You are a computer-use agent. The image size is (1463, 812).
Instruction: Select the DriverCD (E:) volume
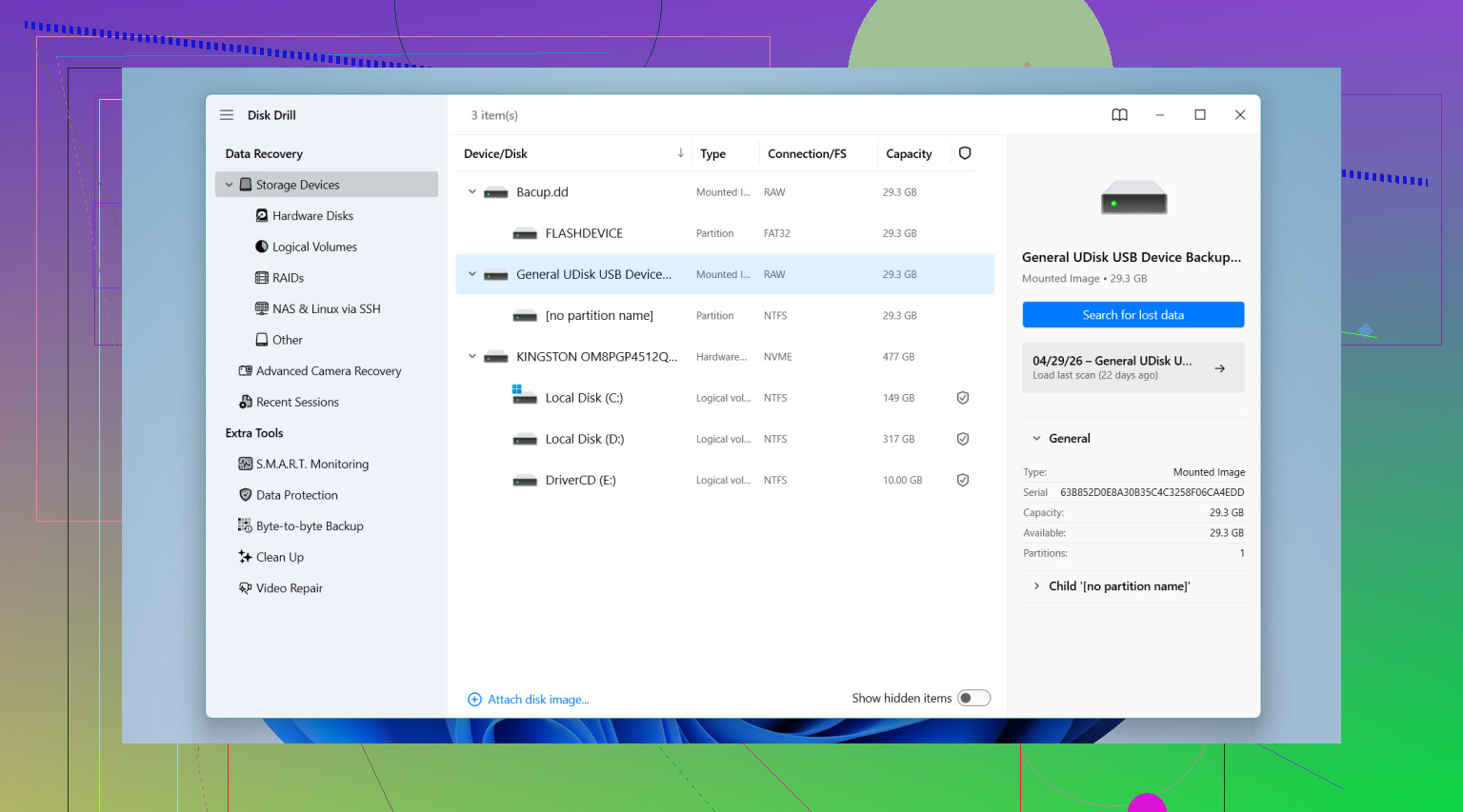coord(725,481)
